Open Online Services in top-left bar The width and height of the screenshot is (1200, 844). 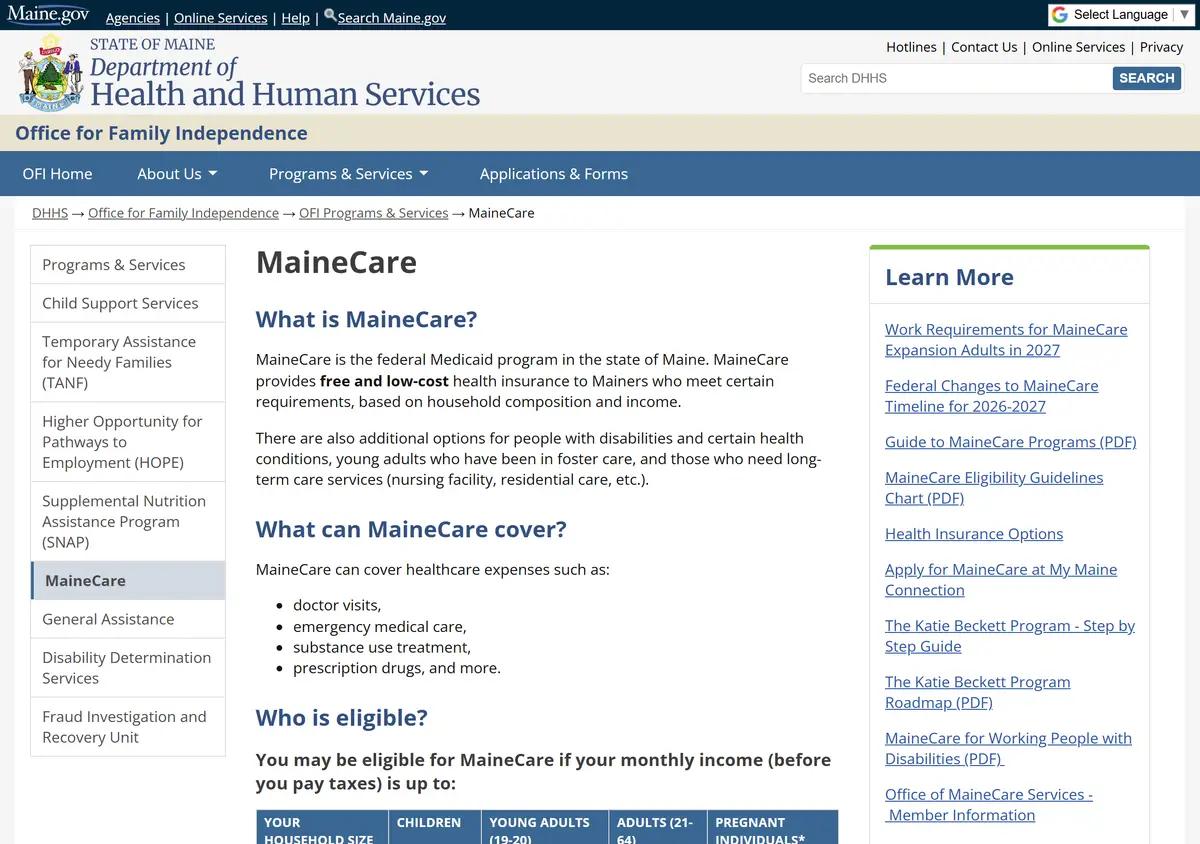tap(220, 18)
